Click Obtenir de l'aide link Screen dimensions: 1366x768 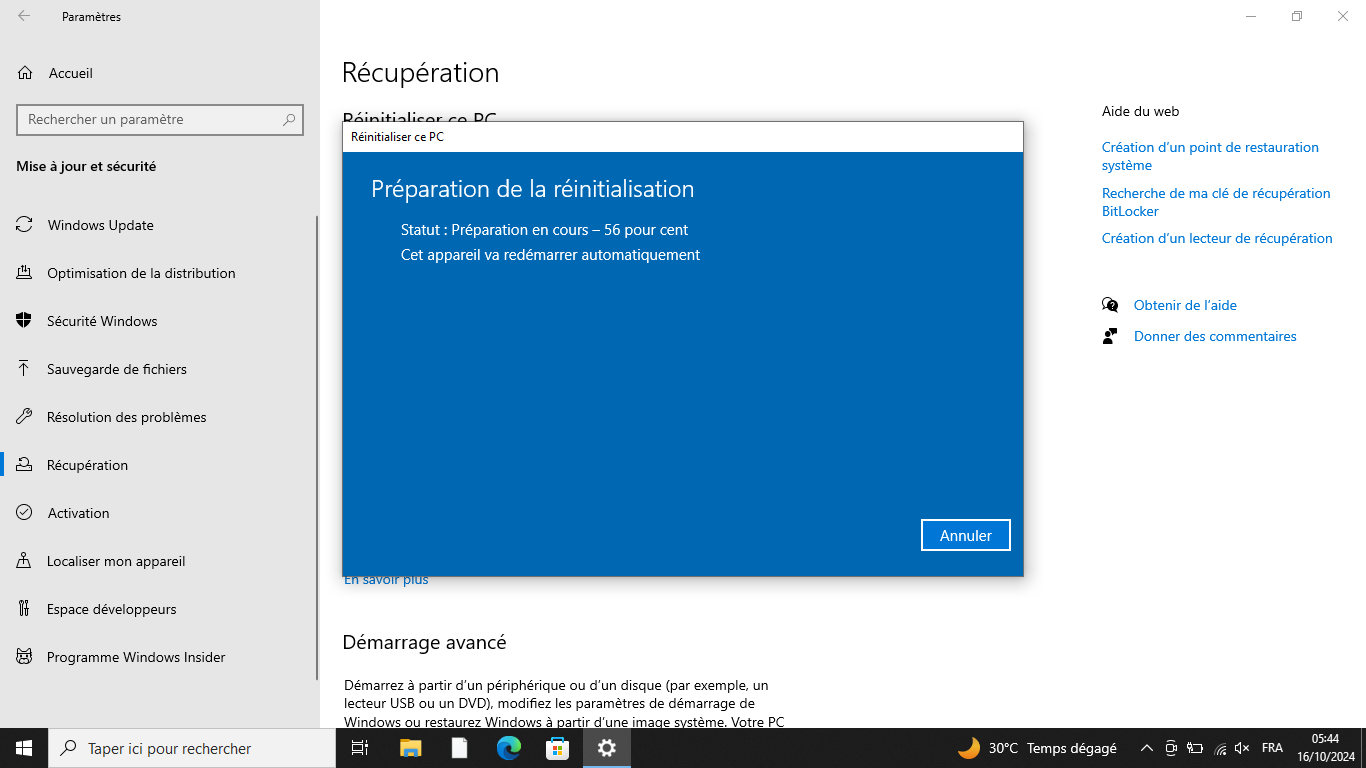(x=1185, y=305)
